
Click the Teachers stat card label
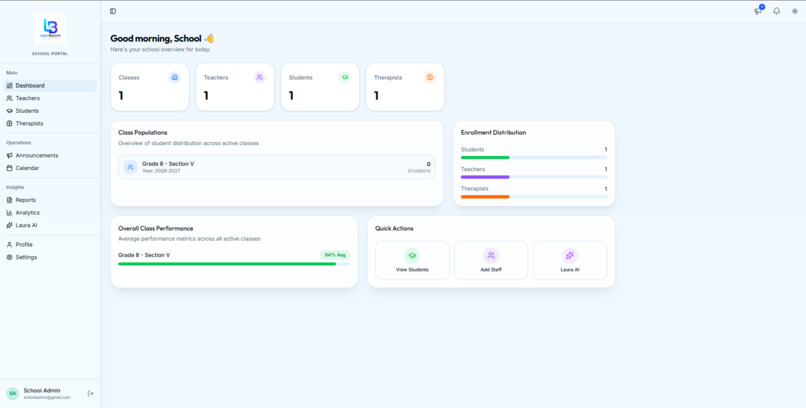tap(216, 78)
